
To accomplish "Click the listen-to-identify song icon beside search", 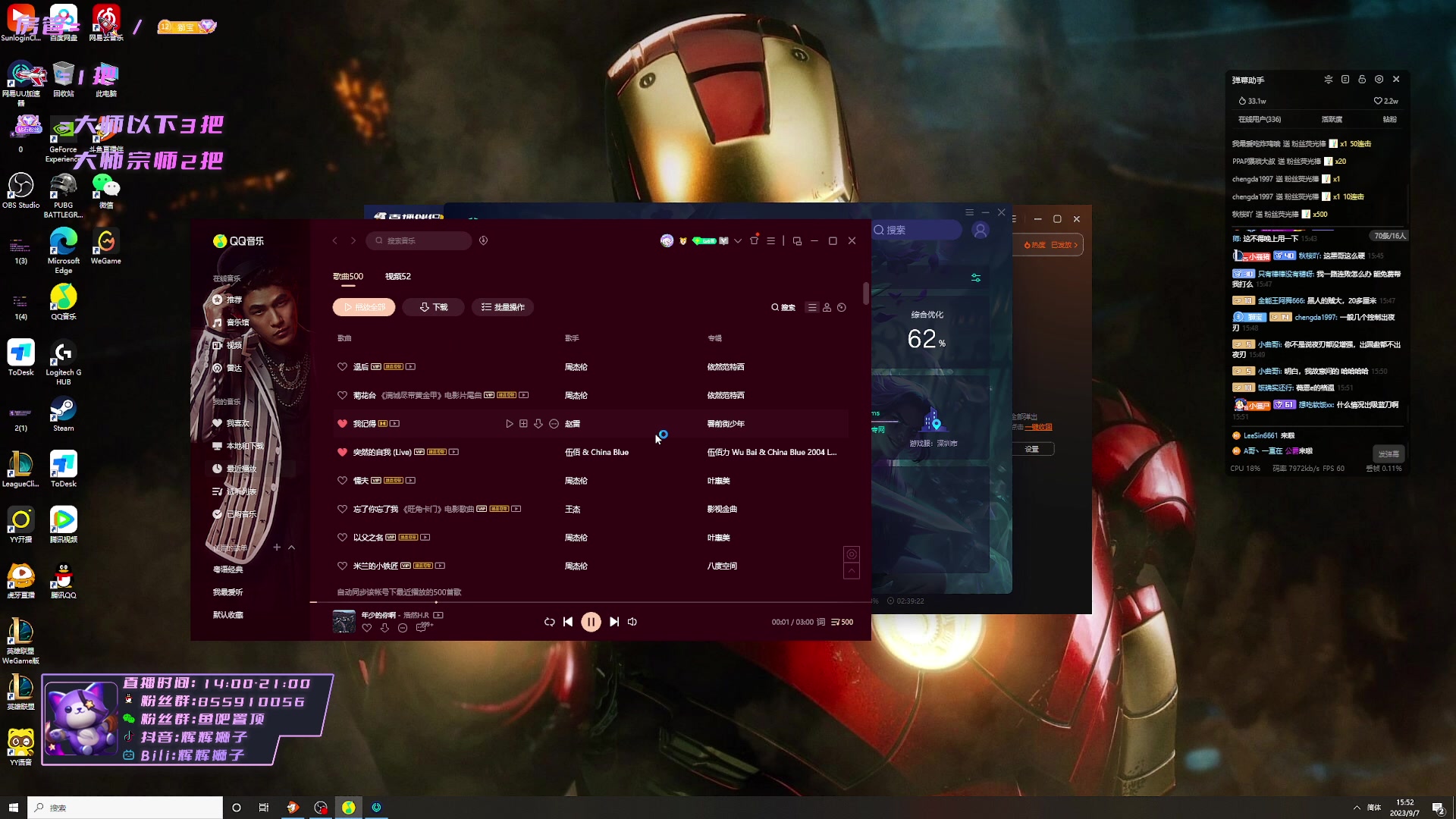I will 483,240.
